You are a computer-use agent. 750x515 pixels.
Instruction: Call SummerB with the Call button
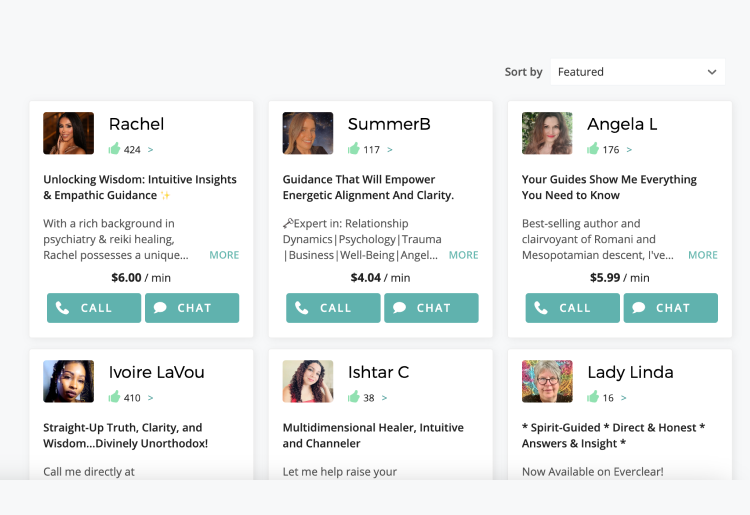(x=334, y=308)
